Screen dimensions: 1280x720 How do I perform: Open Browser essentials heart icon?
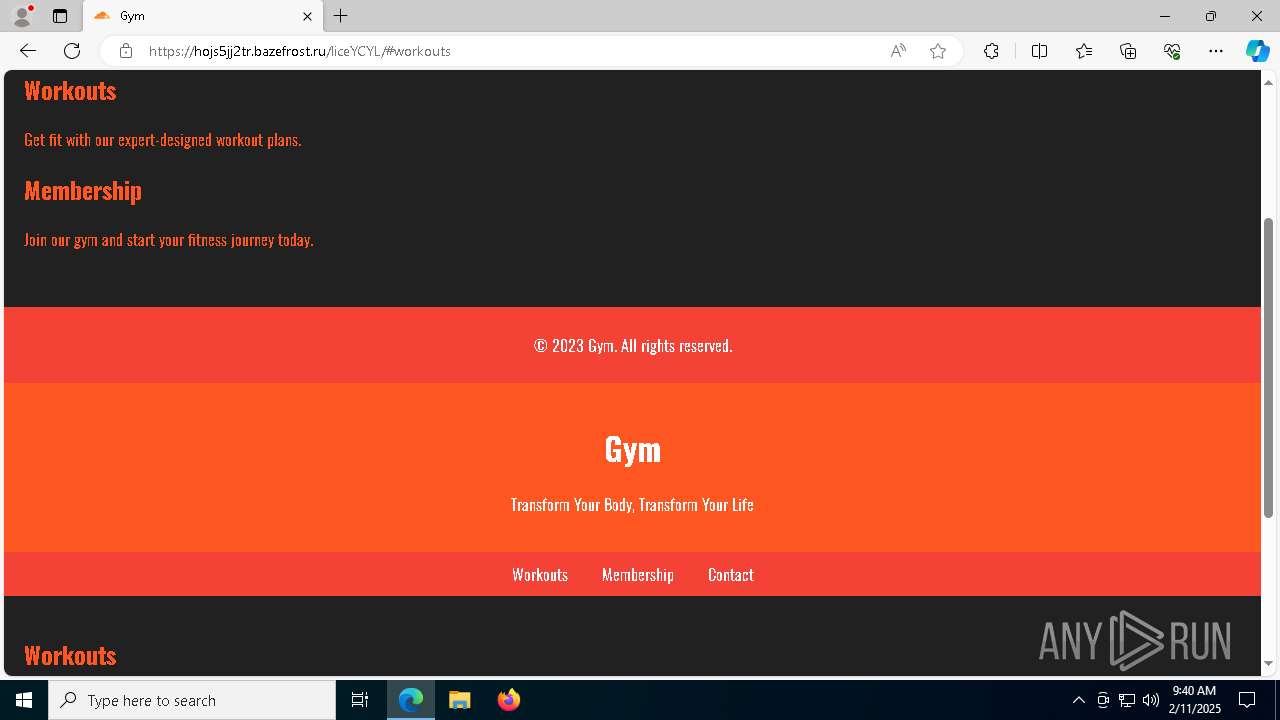[1172, 51]
